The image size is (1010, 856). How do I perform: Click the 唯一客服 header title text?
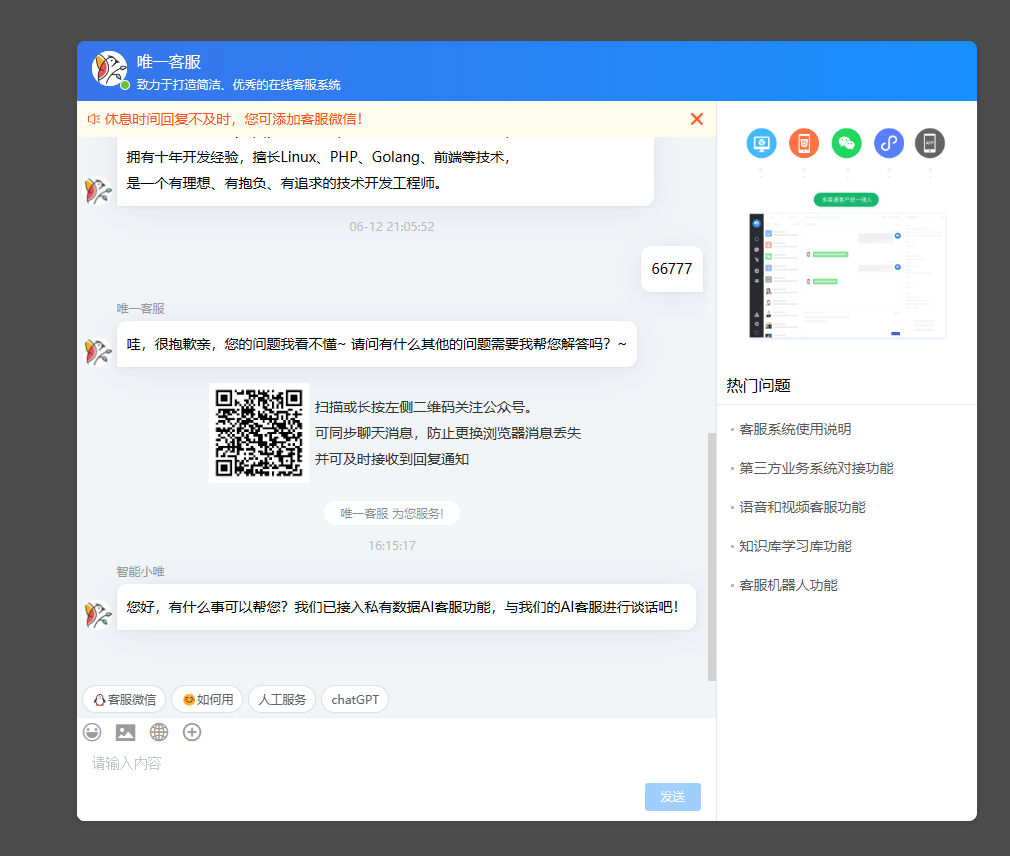click(x=169, y=62)
